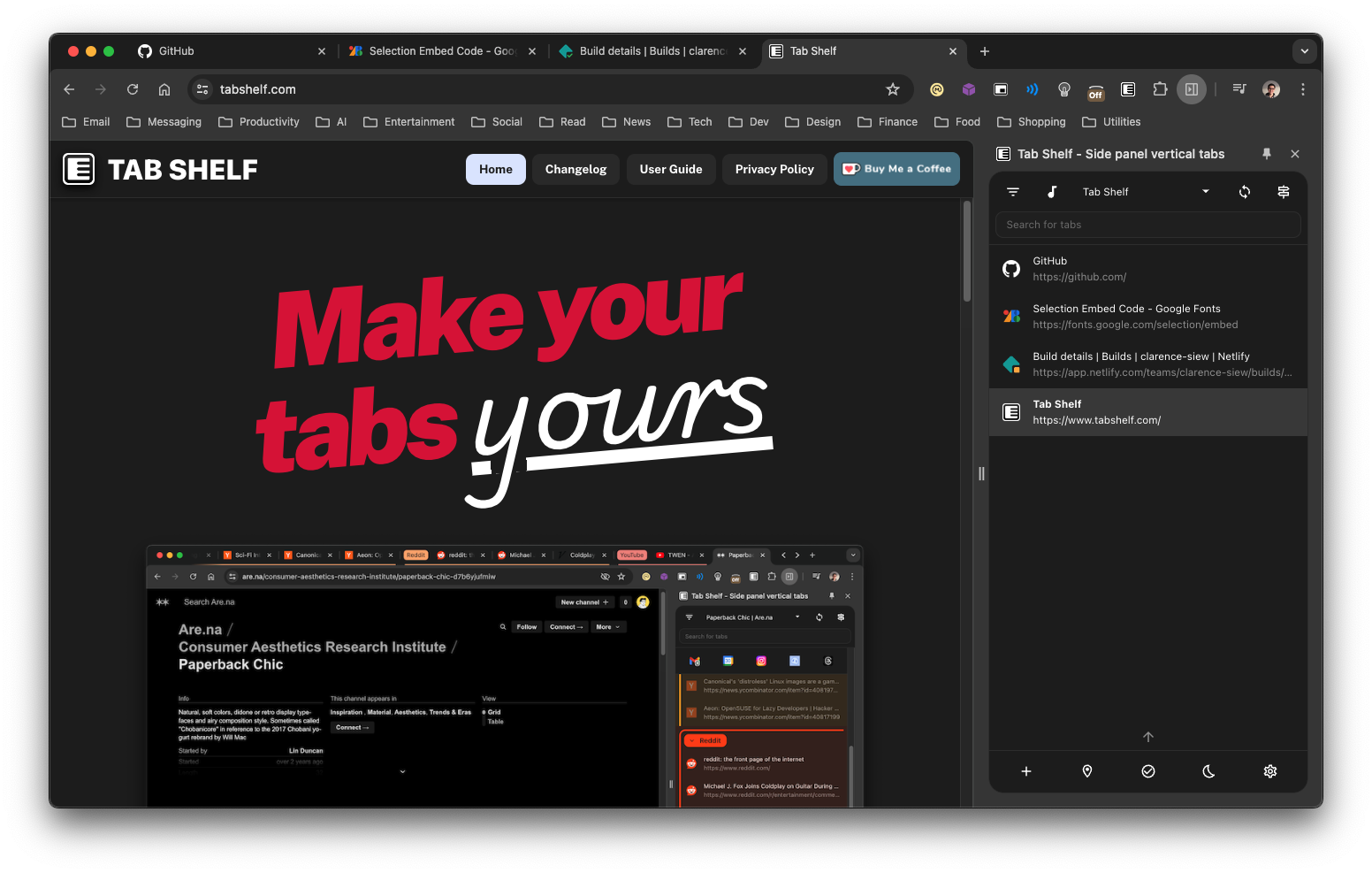Click the extension icon with Off badge
The height and width of the screenshot is (873, 1372).
[1096, 90]
